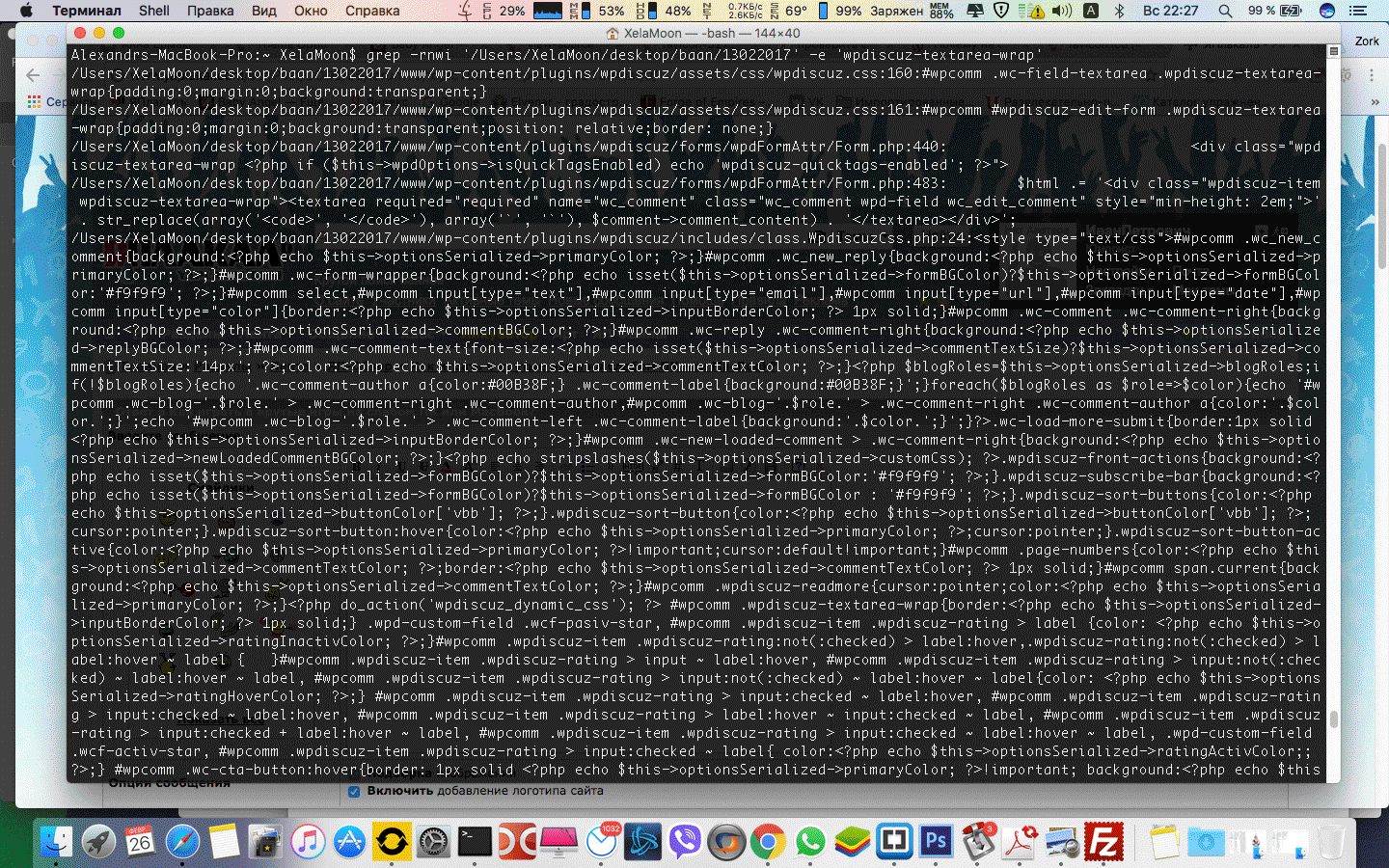1389x868 pixels.
Task: Open FileZilla from the Dock
Action: [x=1104, y=842]
